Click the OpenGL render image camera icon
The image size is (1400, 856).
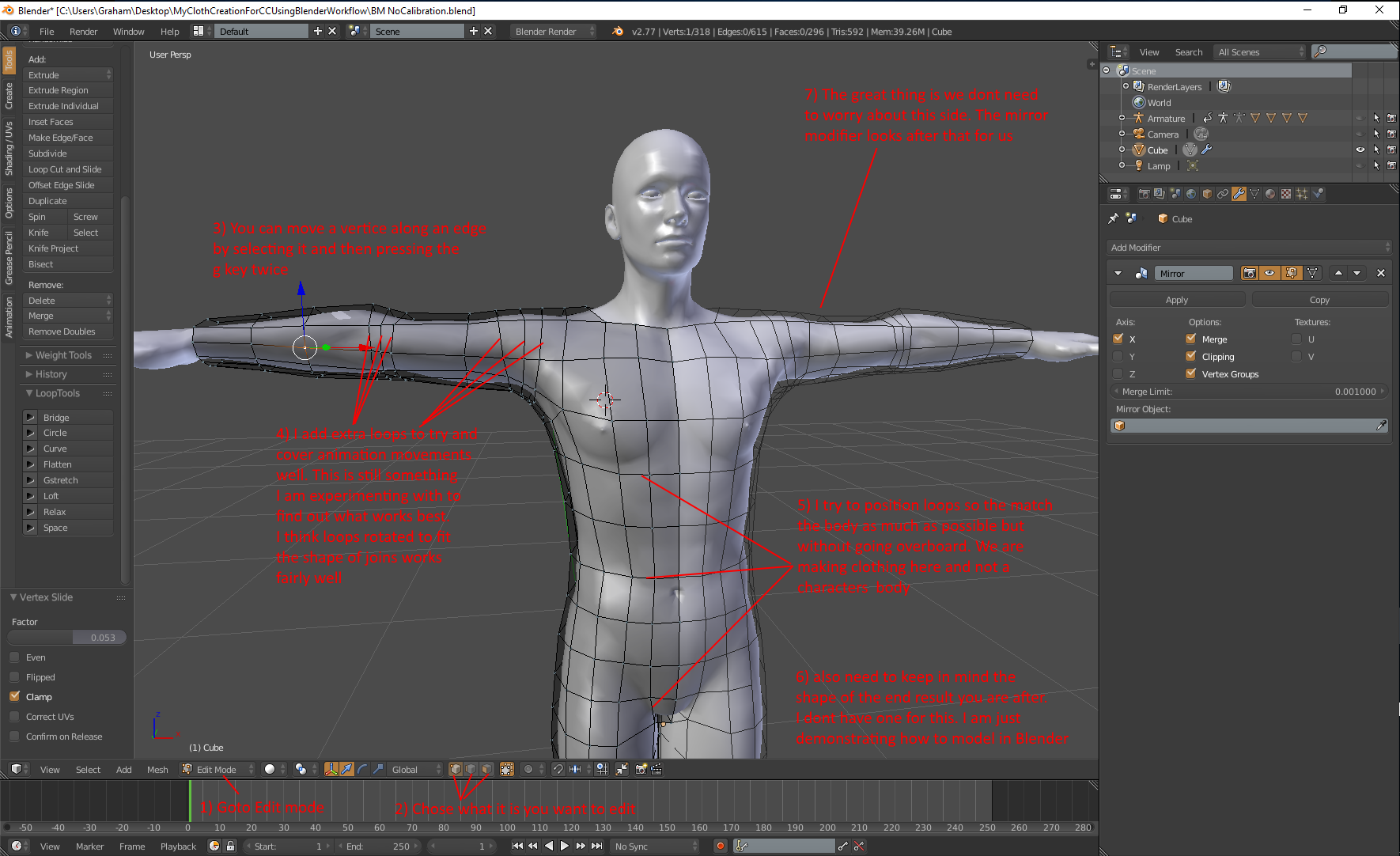[641, 769]
